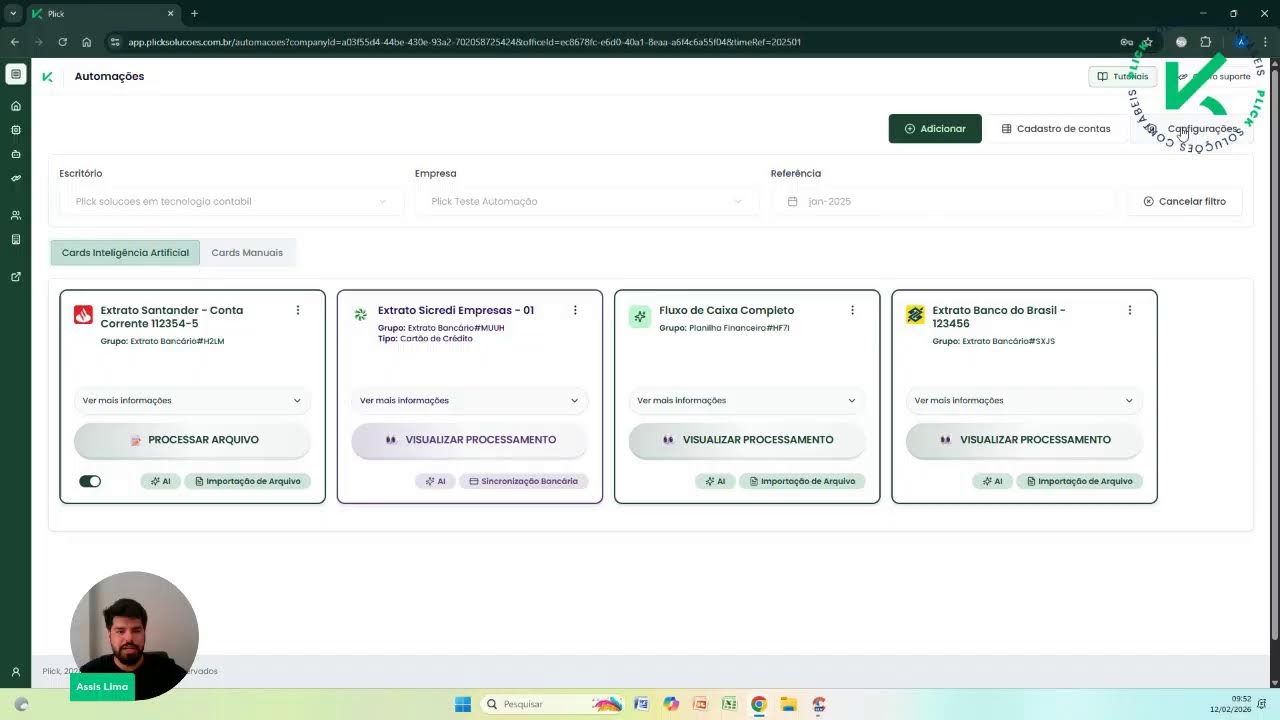Image resolution: width=1280 pixels, height=720 pixels.
Task: Open the user profile icon in sidebar
Action: (15, 672)
